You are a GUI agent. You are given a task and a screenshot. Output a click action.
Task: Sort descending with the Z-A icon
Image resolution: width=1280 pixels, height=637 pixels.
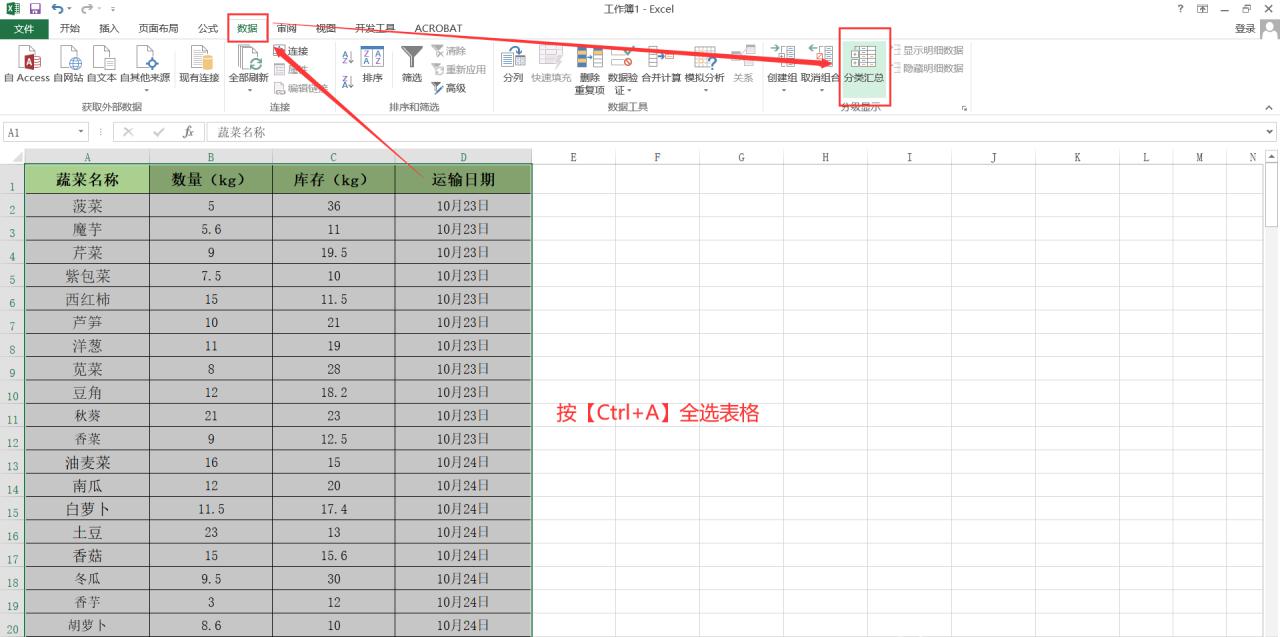347,82
